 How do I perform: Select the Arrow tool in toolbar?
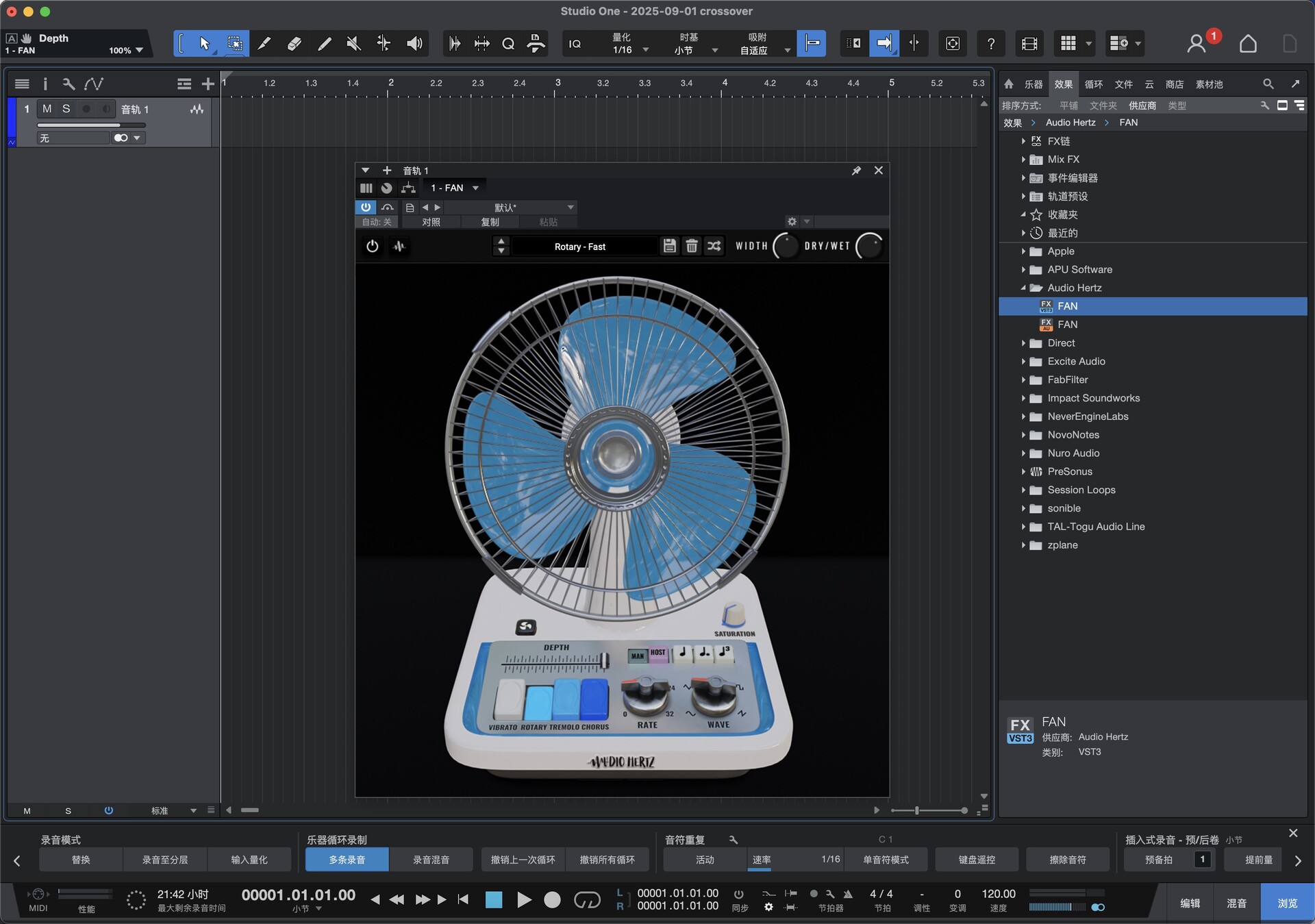[204, 44]
